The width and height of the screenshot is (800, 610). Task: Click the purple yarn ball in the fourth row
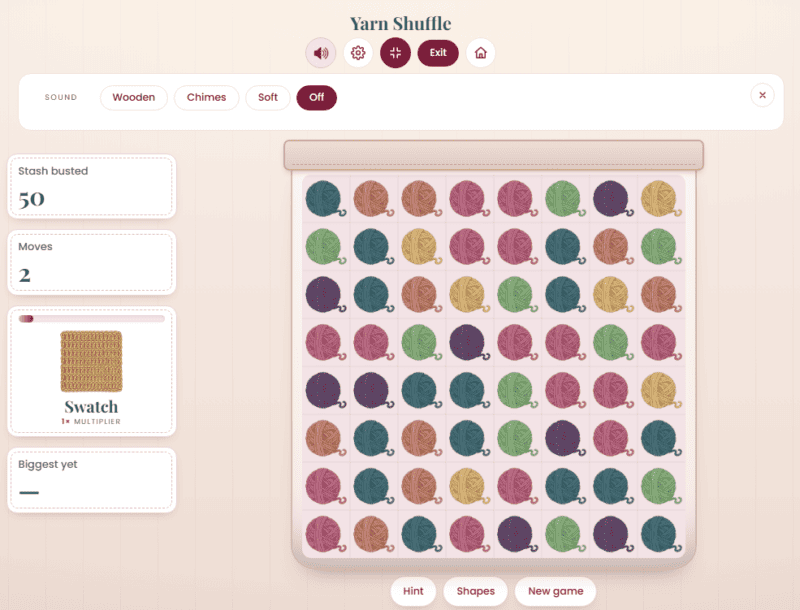469,342
